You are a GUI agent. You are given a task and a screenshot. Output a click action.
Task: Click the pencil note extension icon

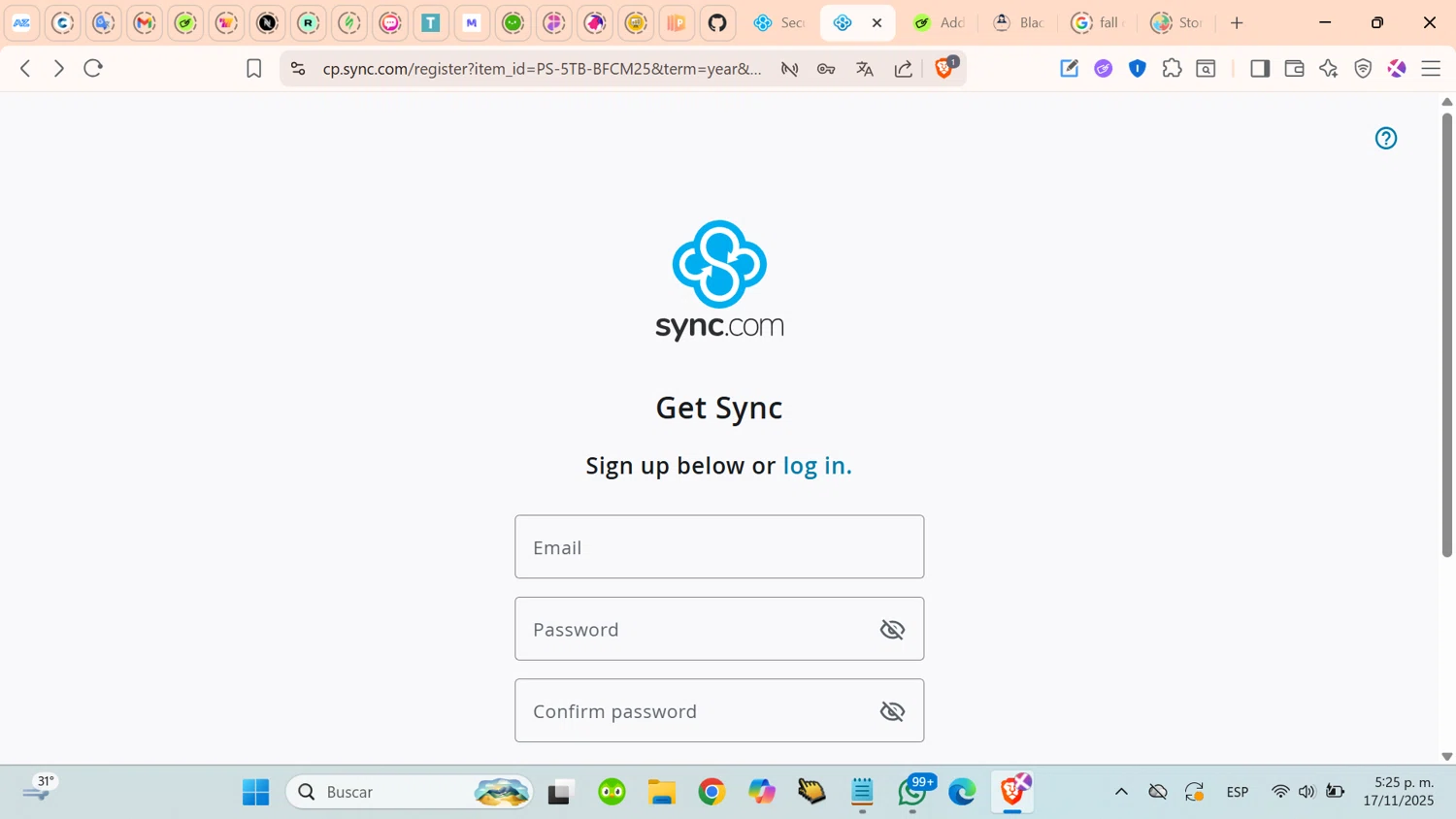pyautogui.click(x=1069, y=68)
